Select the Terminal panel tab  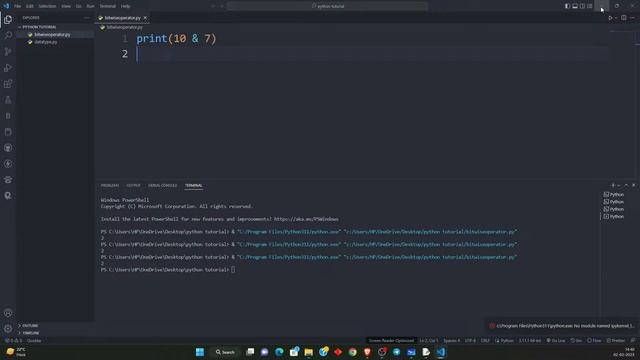(x=193, y=185)
